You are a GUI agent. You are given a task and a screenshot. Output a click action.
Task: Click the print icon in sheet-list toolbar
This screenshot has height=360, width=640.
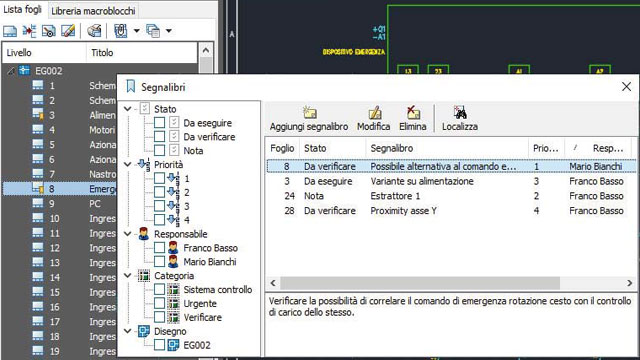94,31
